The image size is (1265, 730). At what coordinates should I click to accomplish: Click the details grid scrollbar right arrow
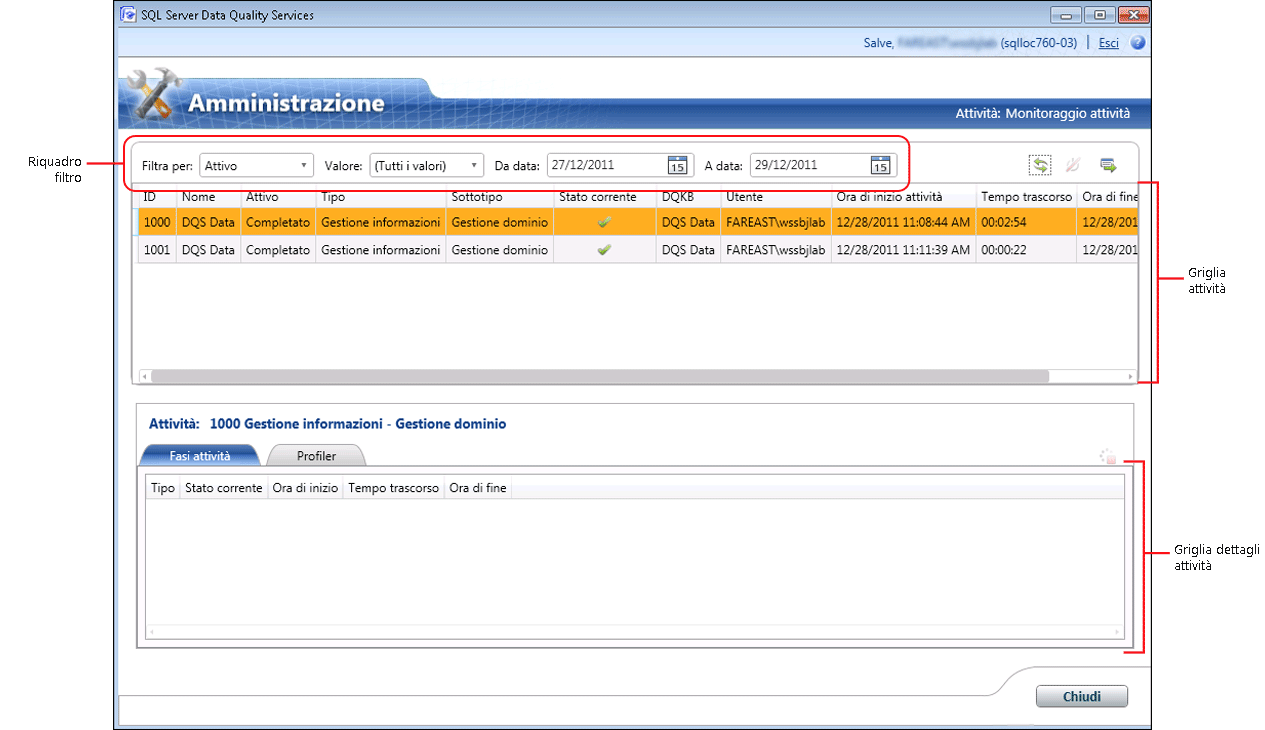[x=1118, y=632]
